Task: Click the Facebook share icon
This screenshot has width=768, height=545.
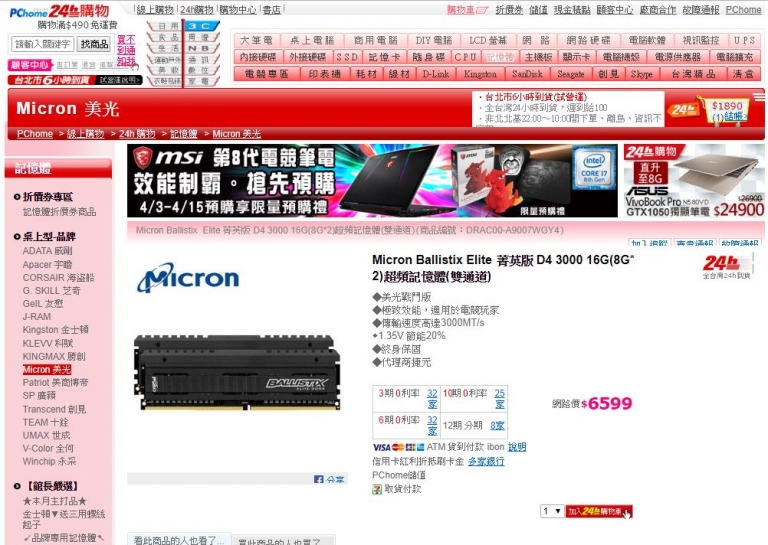Action: (318, 479)
